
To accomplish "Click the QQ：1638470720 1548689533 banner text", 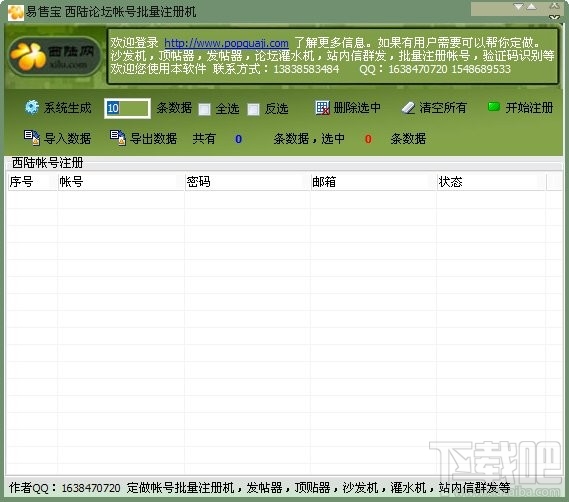I will [x=435, y=69].
